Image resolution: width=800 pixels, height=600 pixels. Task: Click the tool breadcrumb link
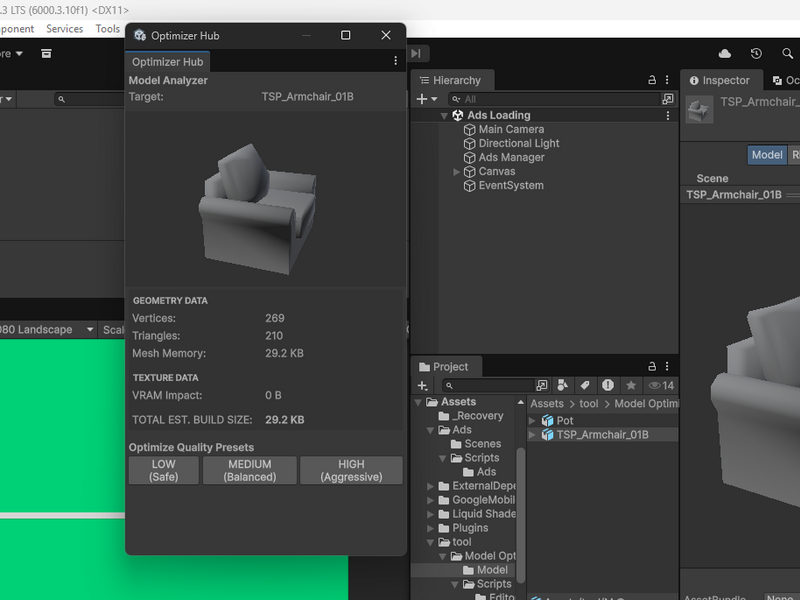(x=588, y=404)
